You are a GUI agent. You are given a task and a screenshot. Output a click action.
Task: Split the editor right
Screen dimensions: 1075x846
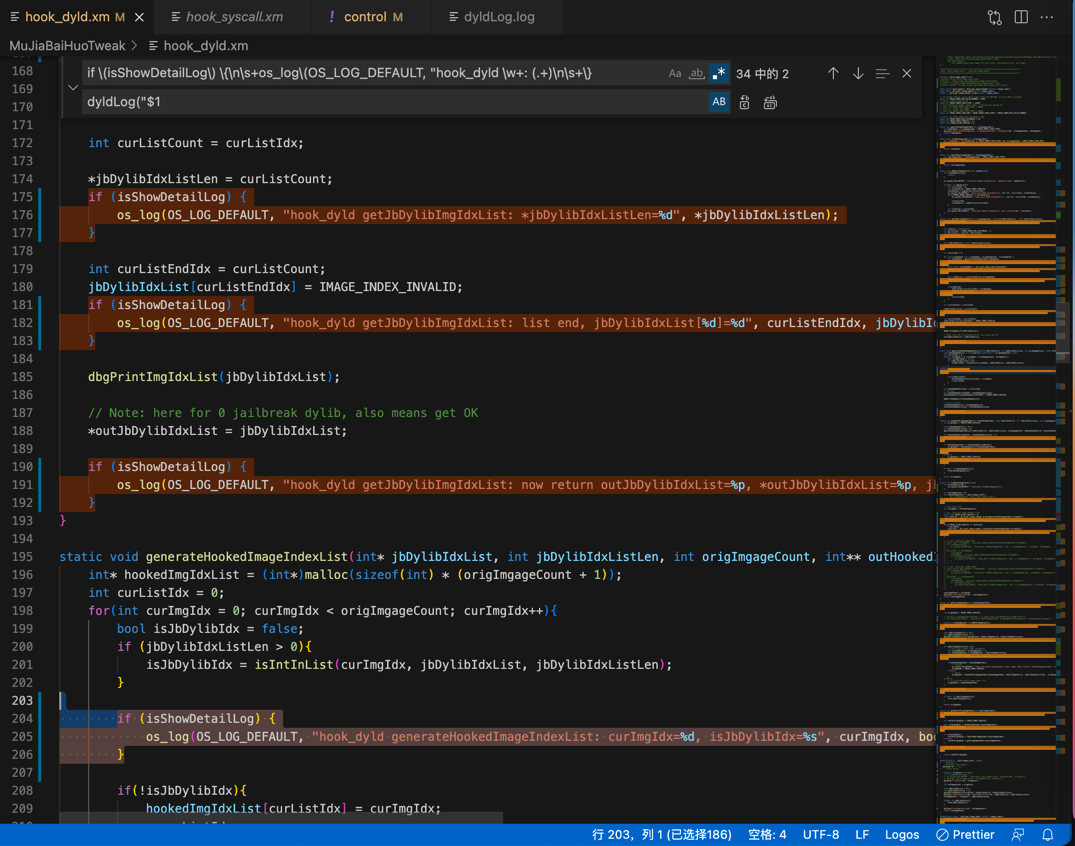click(x=1021, y=17)
